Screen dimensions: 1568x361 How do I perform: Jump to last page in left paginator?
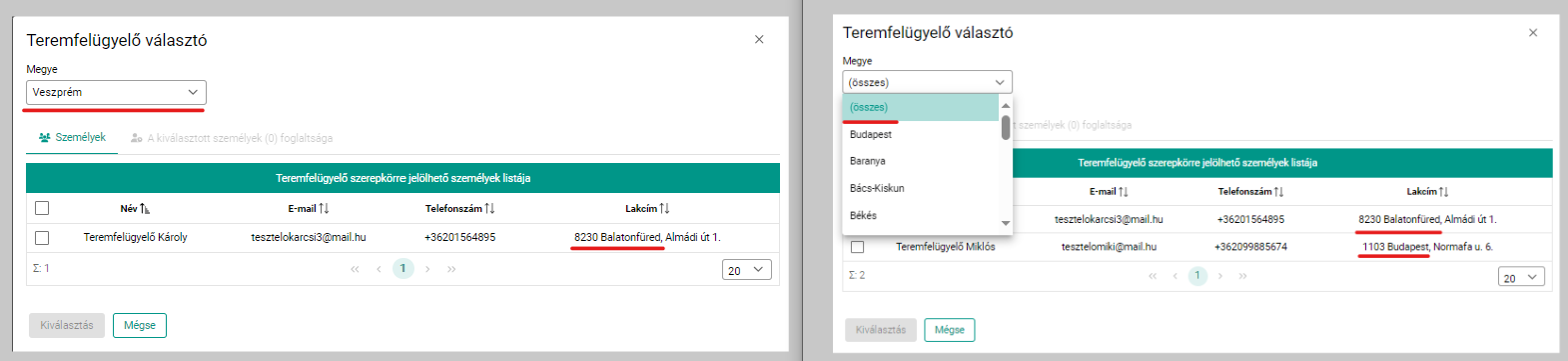pyautogui.click(x=451, y=269)
